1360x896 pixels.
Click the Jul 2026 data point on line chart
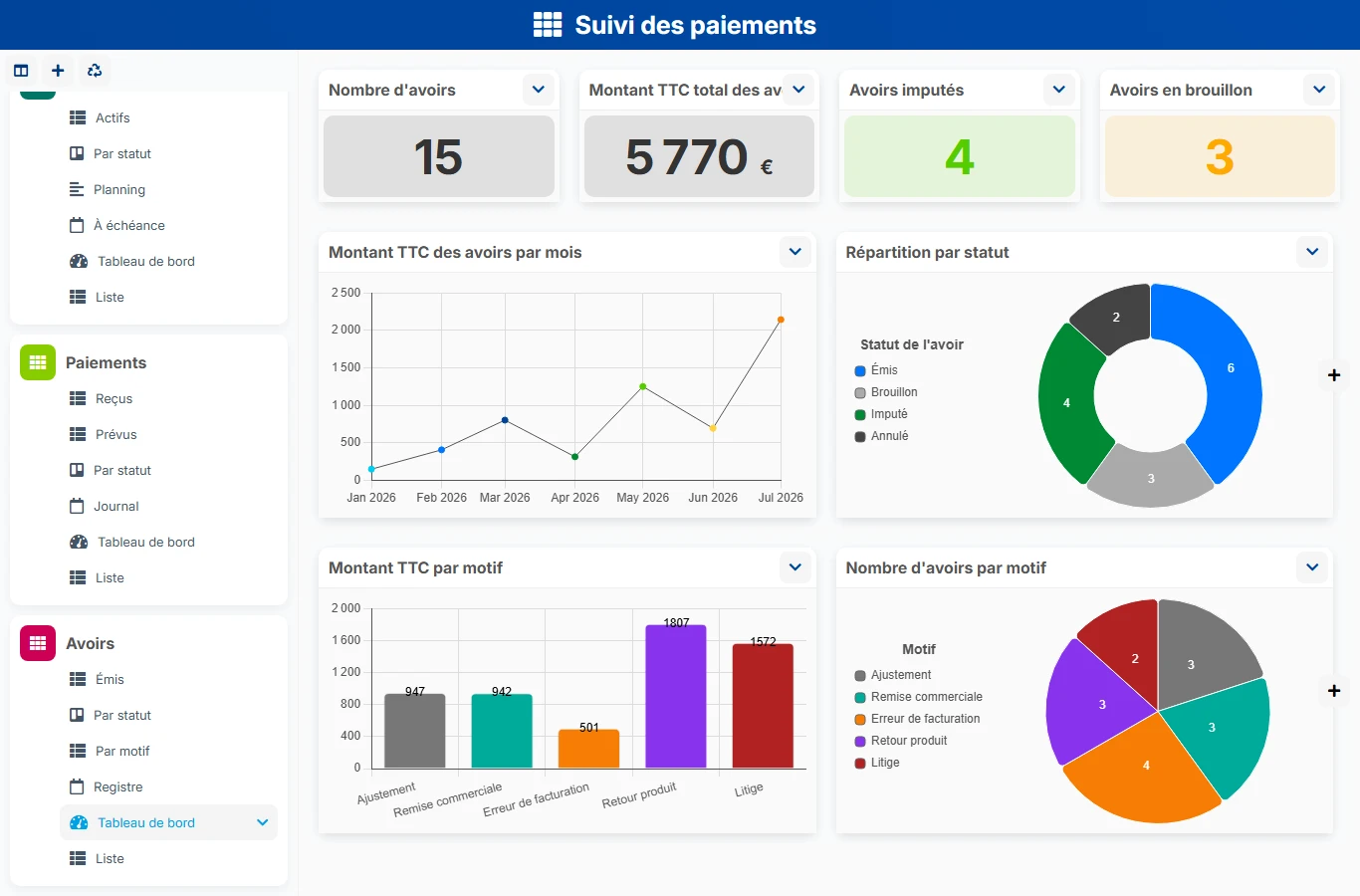tap(781, 320)
